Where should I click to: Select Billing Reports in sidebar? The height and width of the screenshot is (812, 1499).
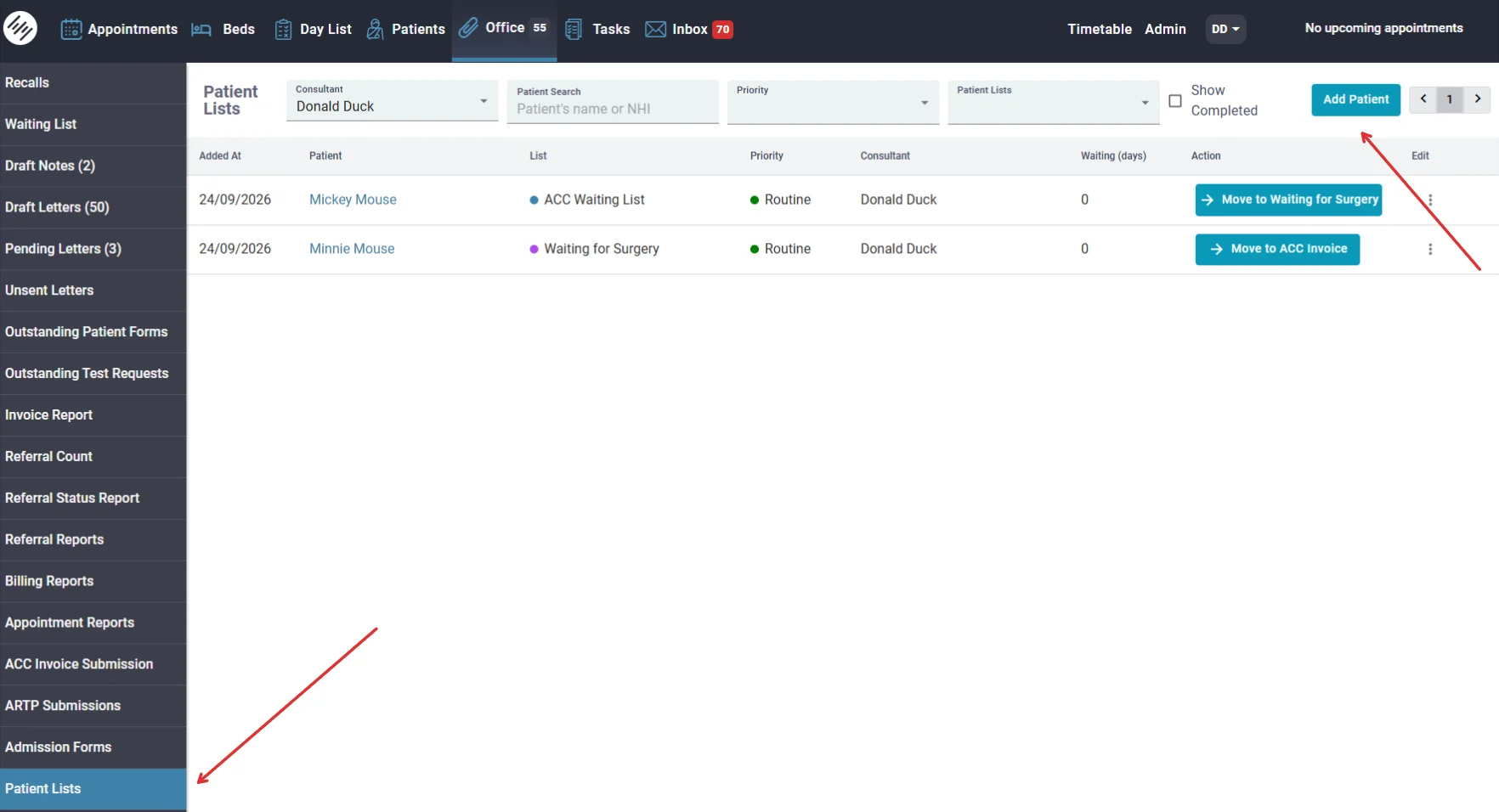[93, 582]
